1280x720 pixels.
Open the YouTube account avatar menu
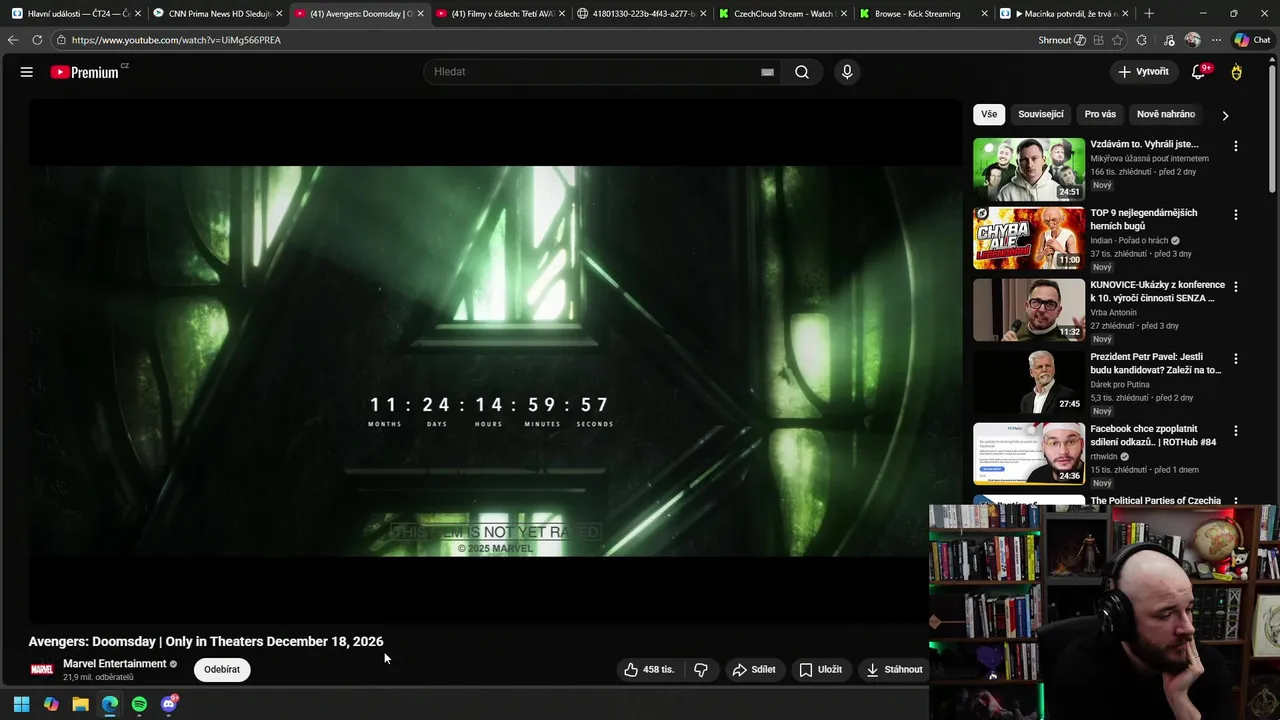[x=1237, y=72]
